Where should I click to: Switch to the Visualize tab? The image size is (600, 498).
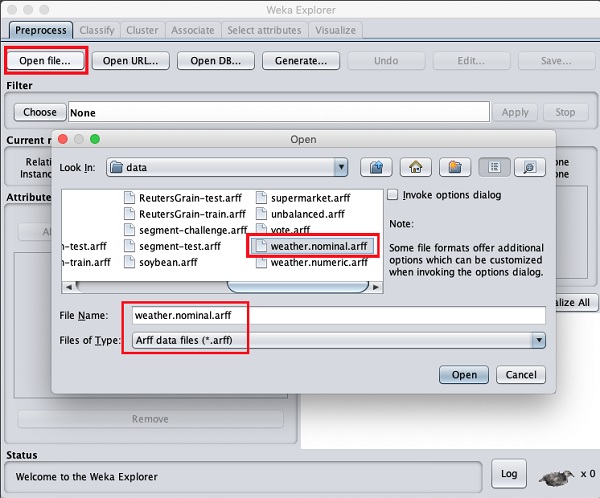pos(336,30)
